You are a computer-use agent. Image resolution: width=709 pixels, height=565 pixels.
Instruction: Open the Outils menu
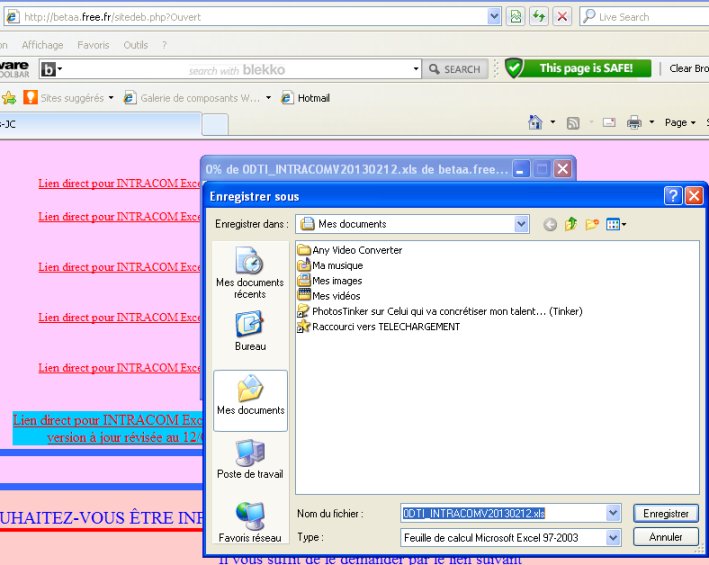click(136, 45)
